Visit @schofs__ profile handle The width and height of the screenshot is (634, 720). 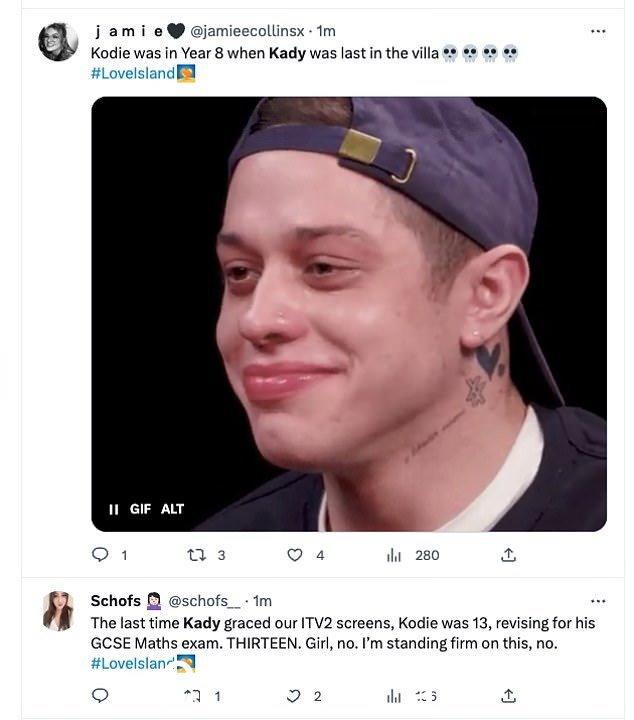click(204, 601)
